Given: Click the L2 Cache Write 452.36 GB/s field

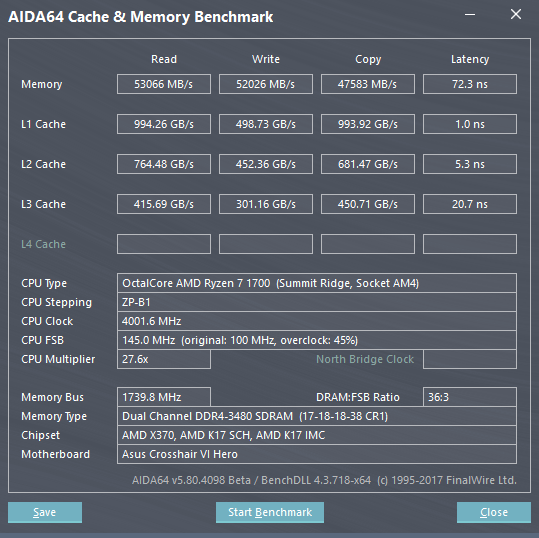Looking at the screenshot, I should [266, 164].
